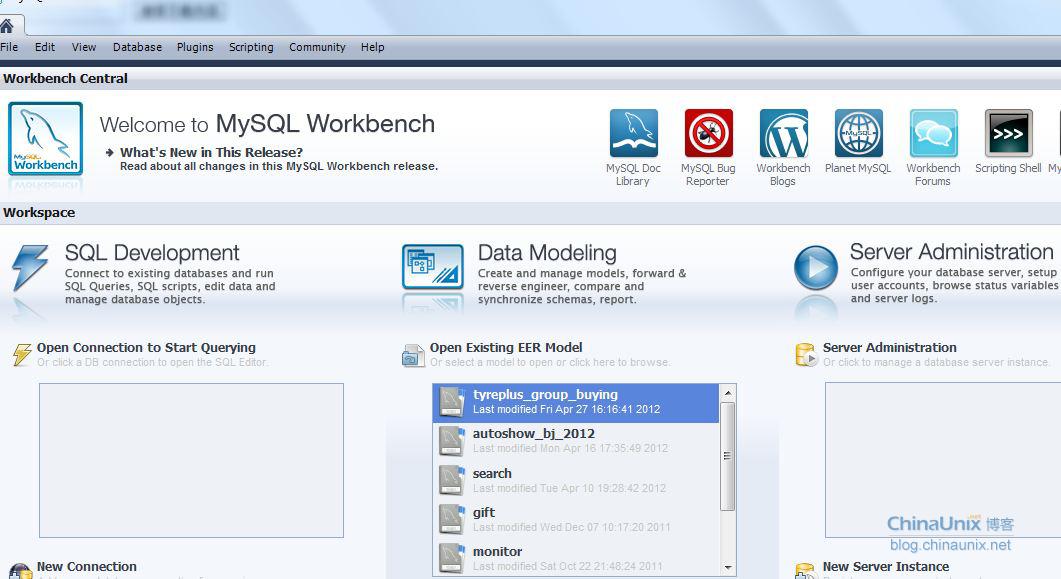Open the View menu

click(84, 47)
